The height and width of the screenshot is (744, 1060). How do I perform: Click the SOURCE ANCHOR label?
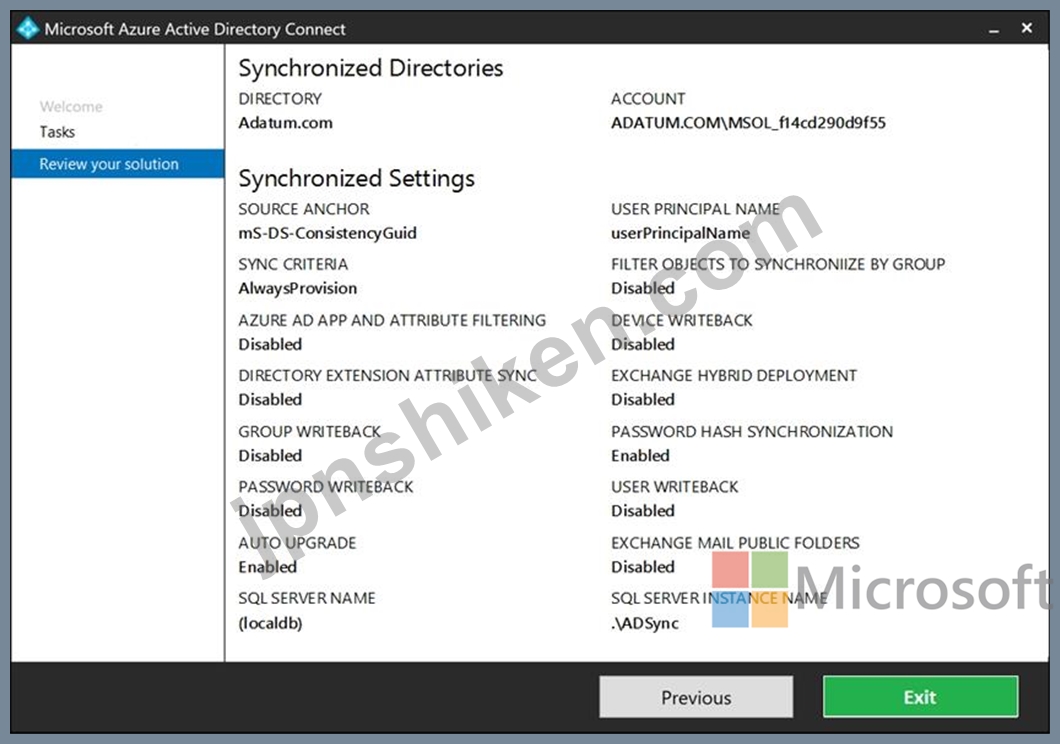pyautogui.click(x=304, y=209)
